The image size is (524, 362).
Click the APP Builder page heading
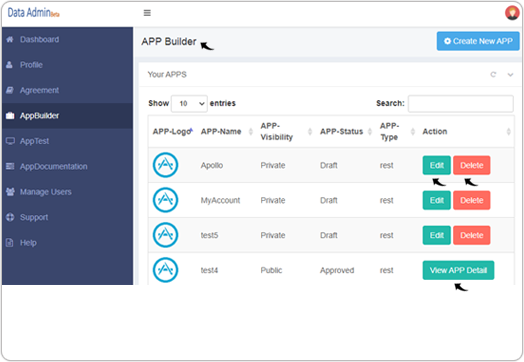(169, 42)
